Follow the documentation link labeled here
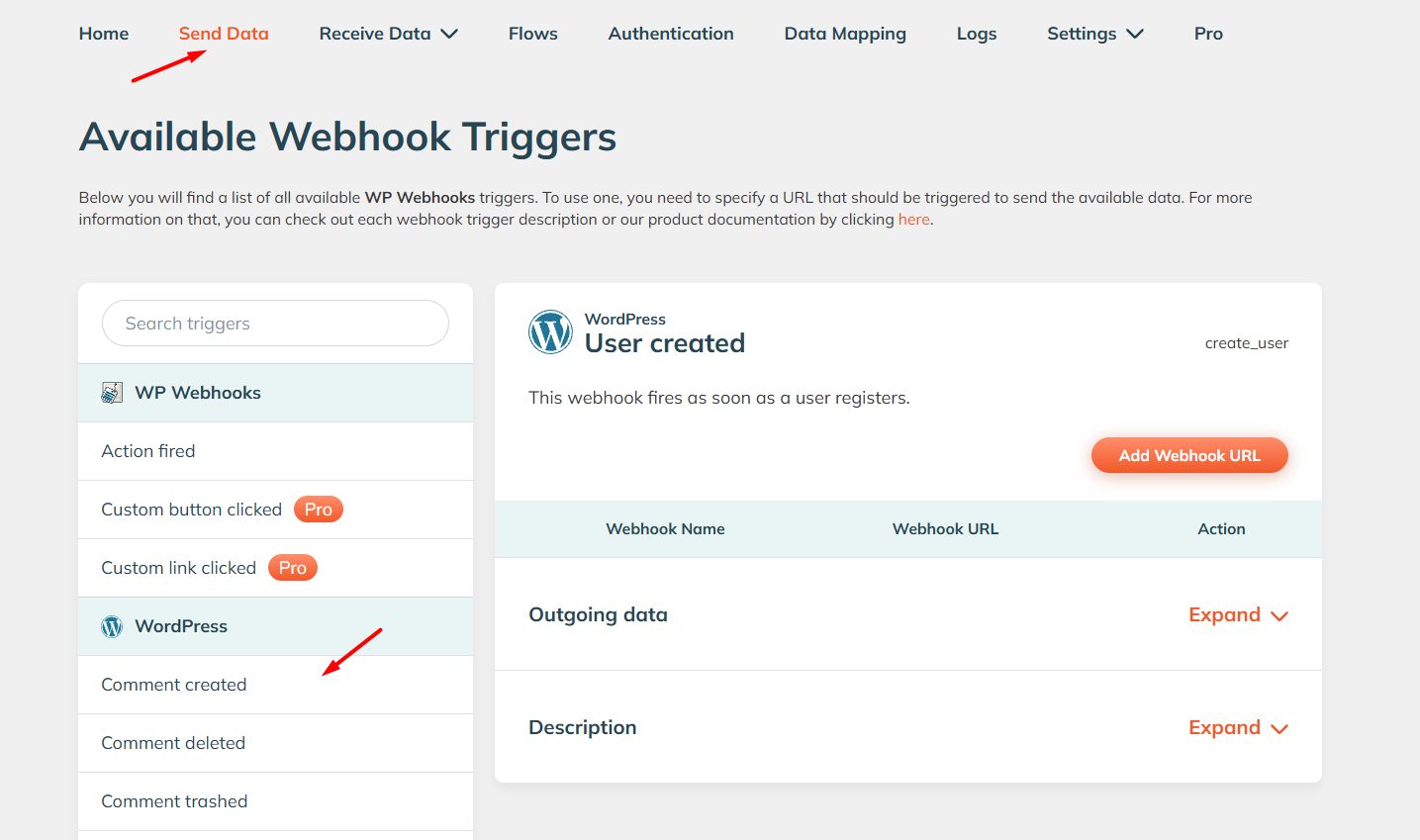This screenshot has width=1420, height=840. [x=913, y=219]
